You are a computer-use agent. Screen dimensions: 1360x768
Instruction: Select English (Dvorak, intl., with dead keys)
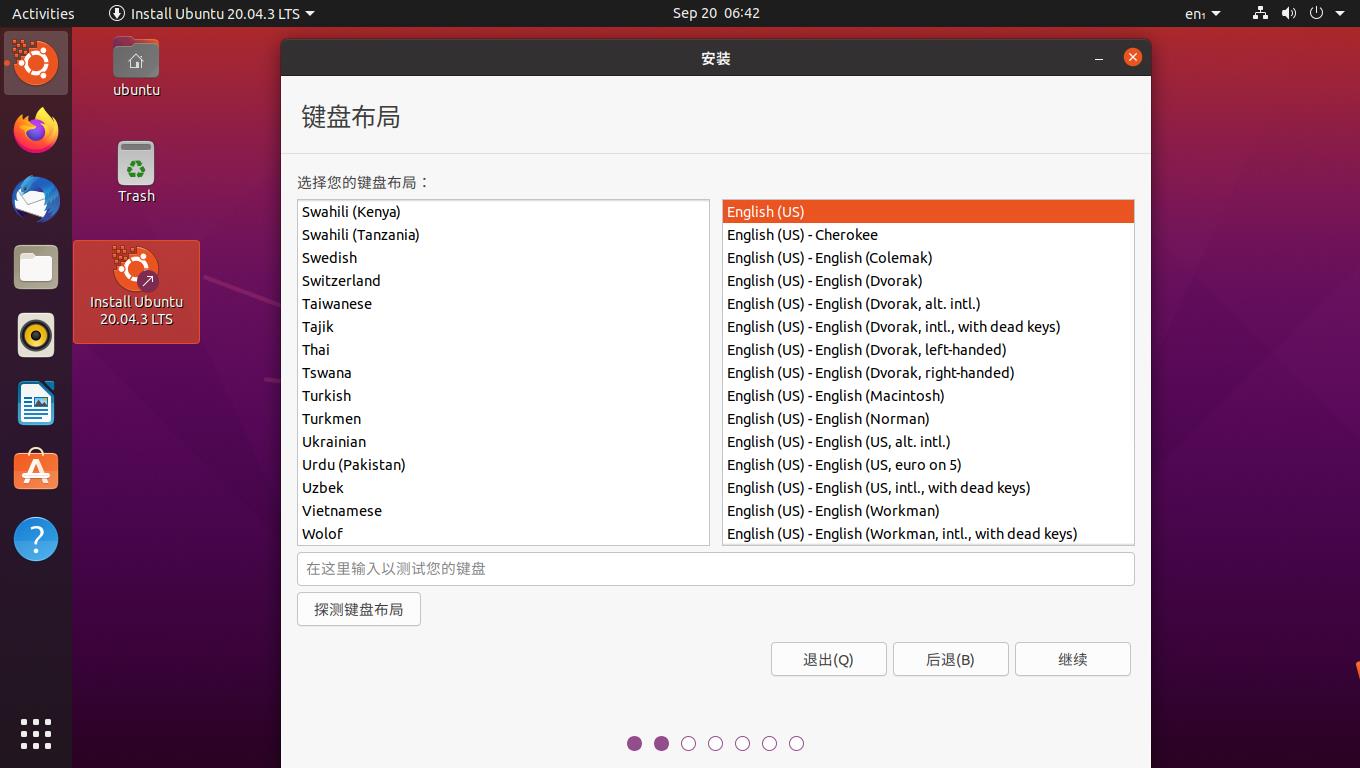(x=928, y=327)
